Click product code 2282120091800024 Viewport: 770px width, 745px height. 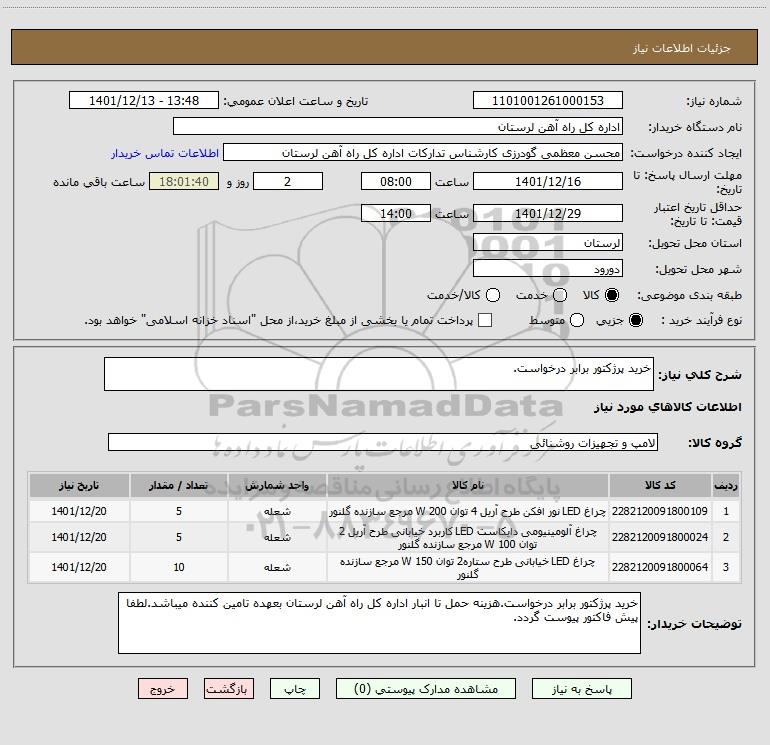point(660,537)
